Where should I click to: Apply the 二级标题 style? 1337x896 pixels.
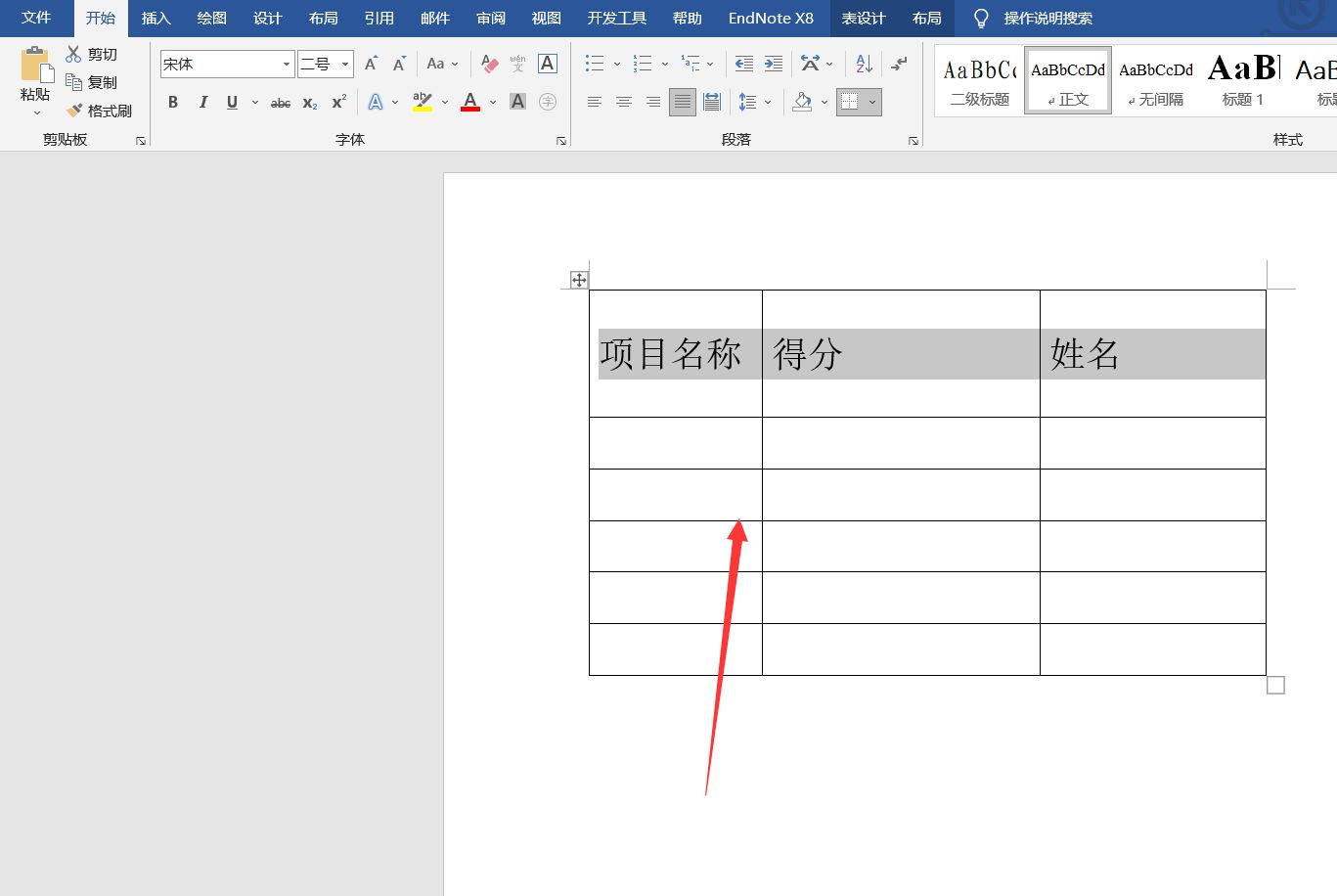[980, 80]
